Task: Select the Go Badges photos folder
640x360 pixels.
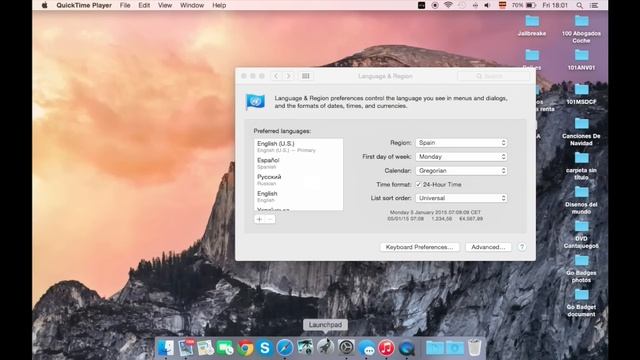Action: tap(581, 269)
